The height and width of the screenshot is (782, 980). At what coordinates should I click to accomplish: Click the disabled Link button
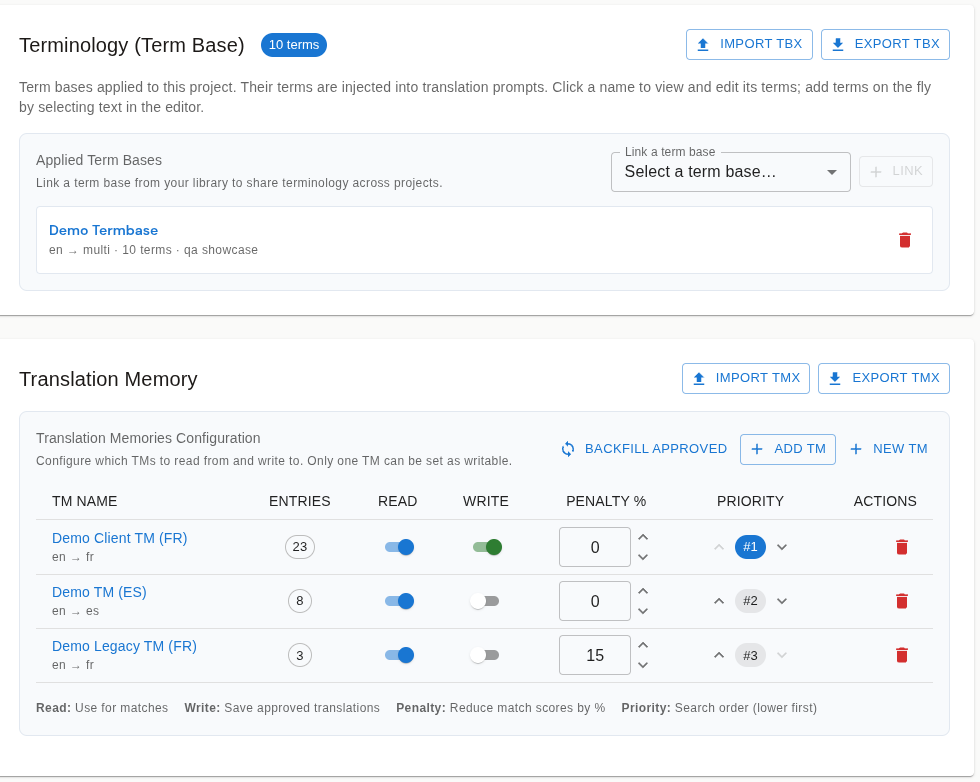click(x=896, y=171)
